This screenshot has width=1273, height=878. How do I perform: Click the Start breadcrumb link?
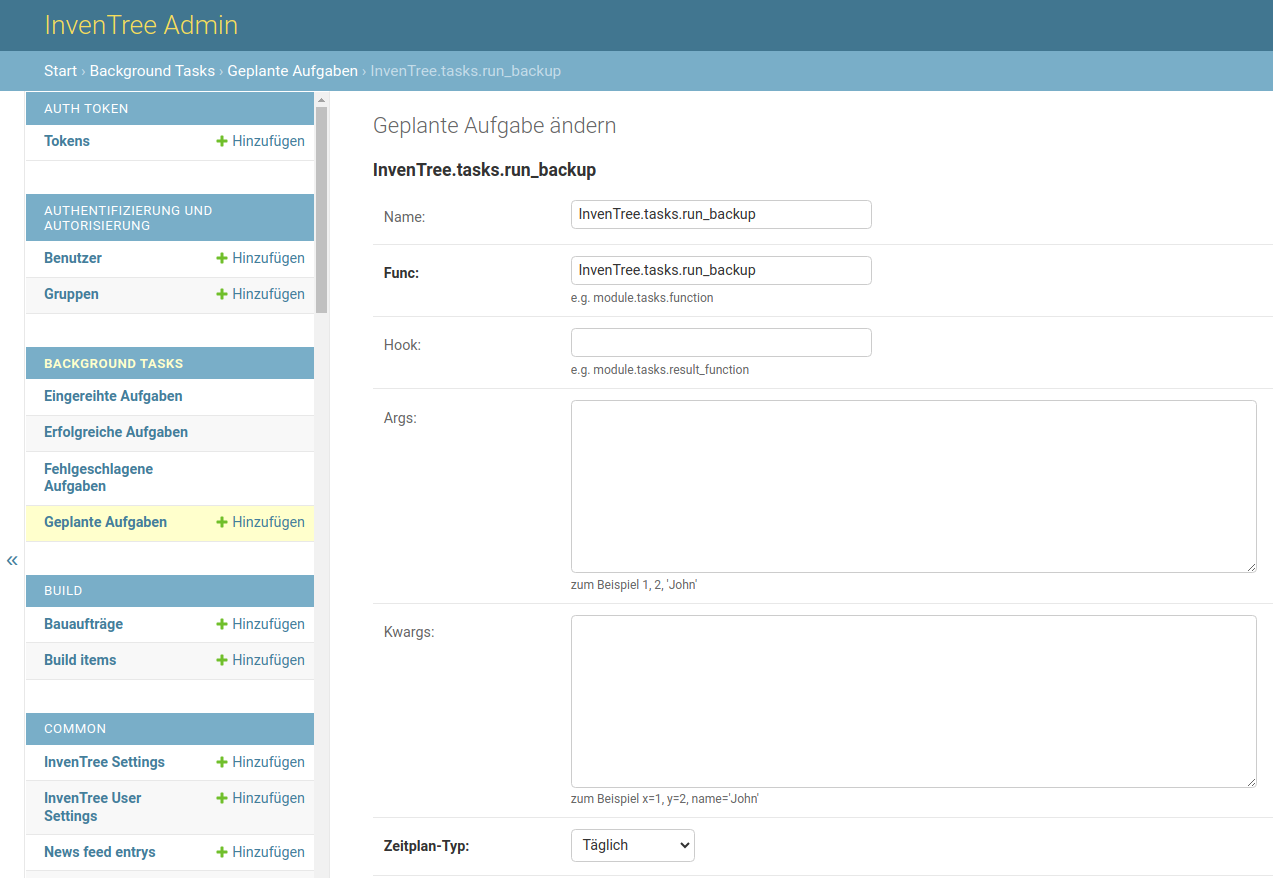(x=60, y=71)
